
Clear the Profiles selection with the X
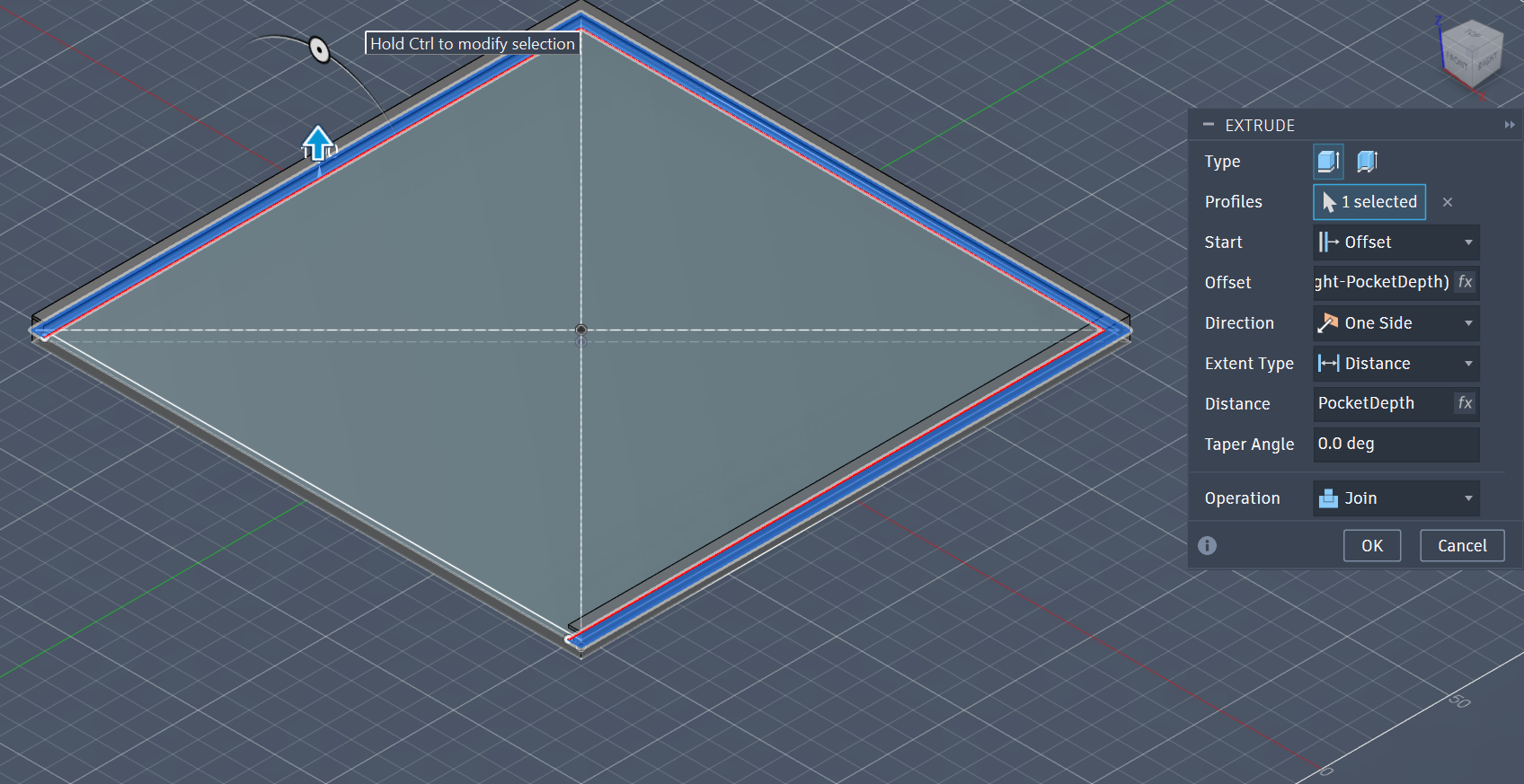point(1447,202)
